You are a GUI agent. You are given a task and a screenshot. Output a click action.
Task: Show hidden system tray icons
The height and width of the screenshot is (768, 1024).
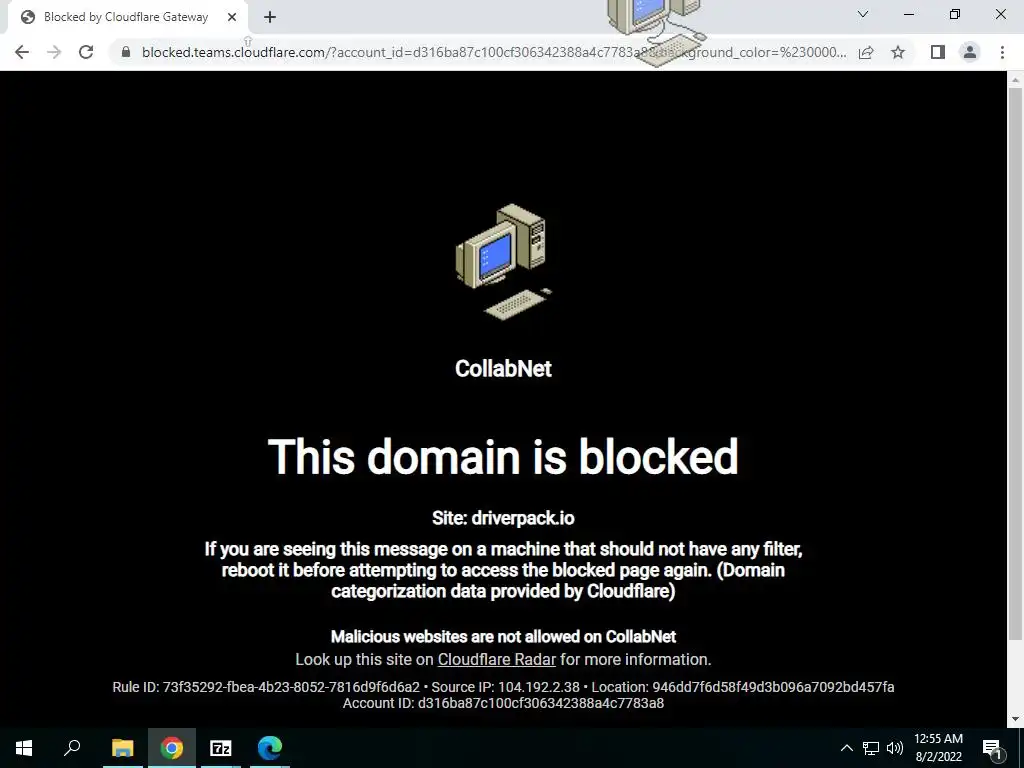[x=846, y=748]
